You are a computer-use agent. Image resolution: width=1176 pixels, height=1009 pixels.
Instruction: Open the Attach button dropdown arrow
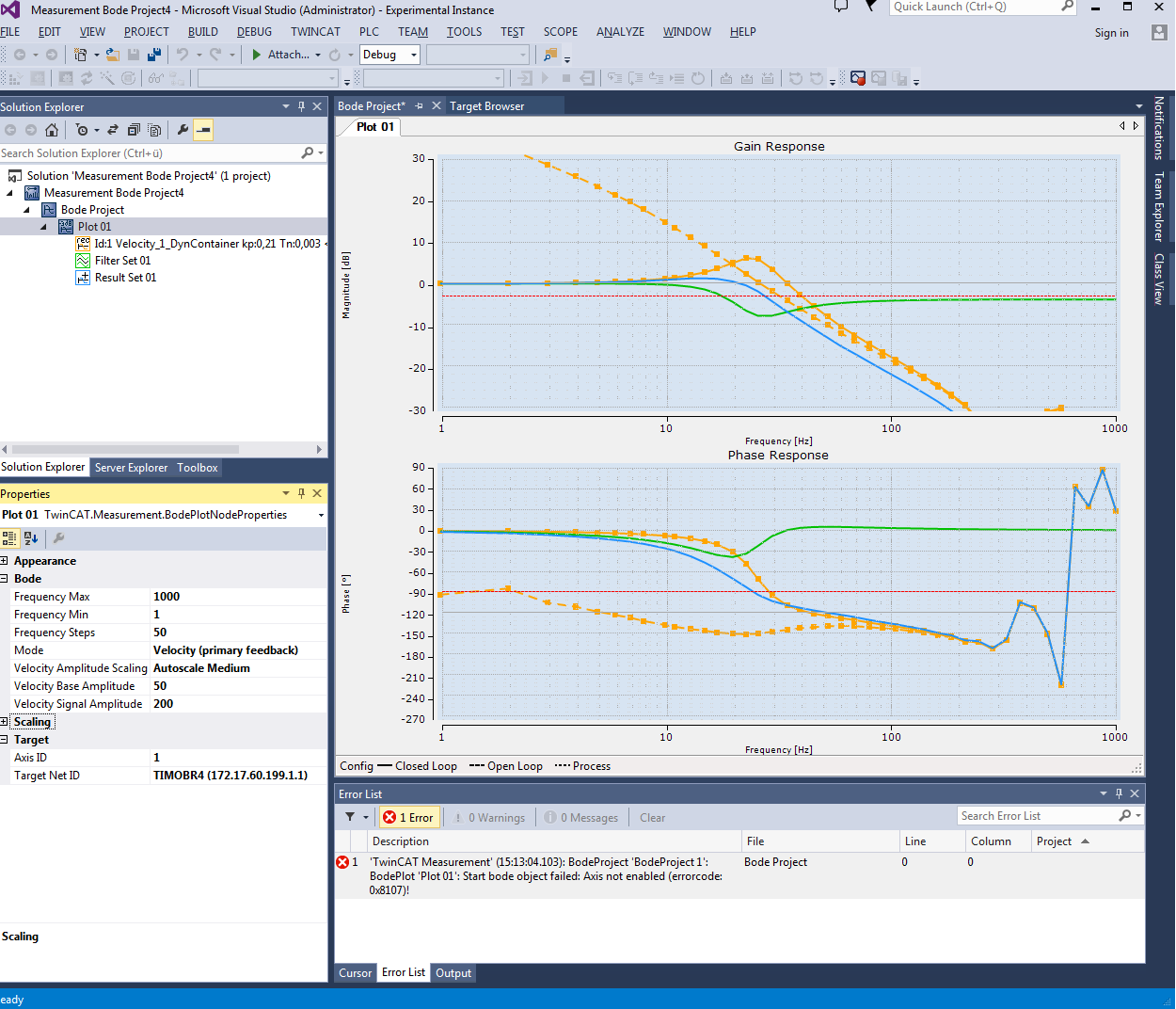point(318,55)
